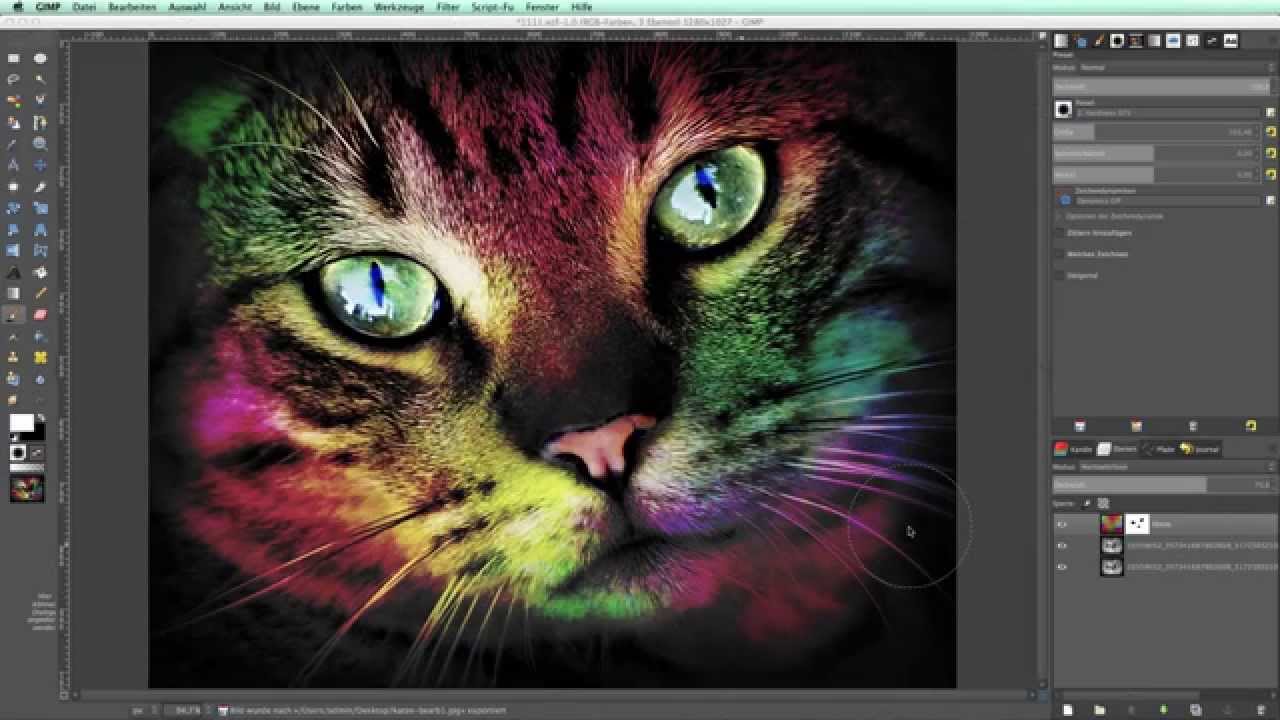
Task: Select the Ellipse Select tool
Action: (40, 59)
